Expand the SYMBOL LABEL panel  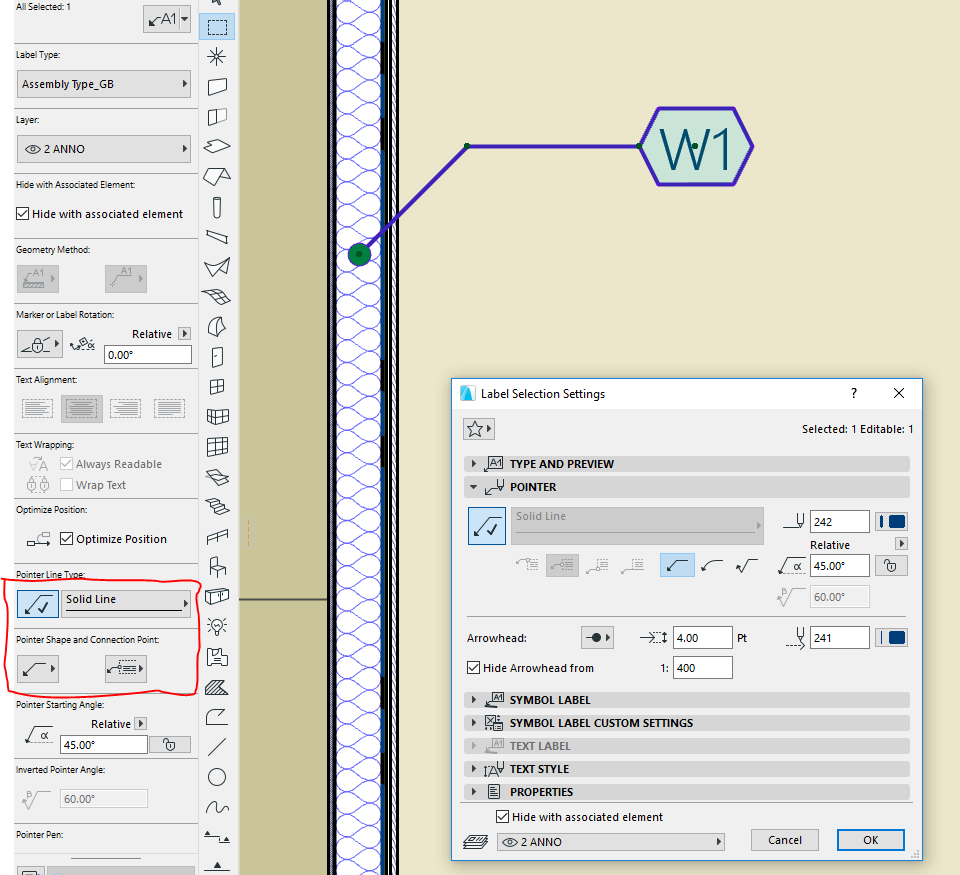pyautogui.click(x=549, y=700)
